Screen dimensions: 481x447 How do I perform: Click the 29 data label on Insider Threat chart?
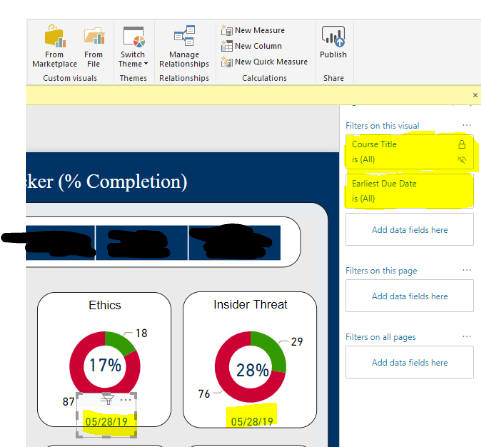(x=297, y=342)
